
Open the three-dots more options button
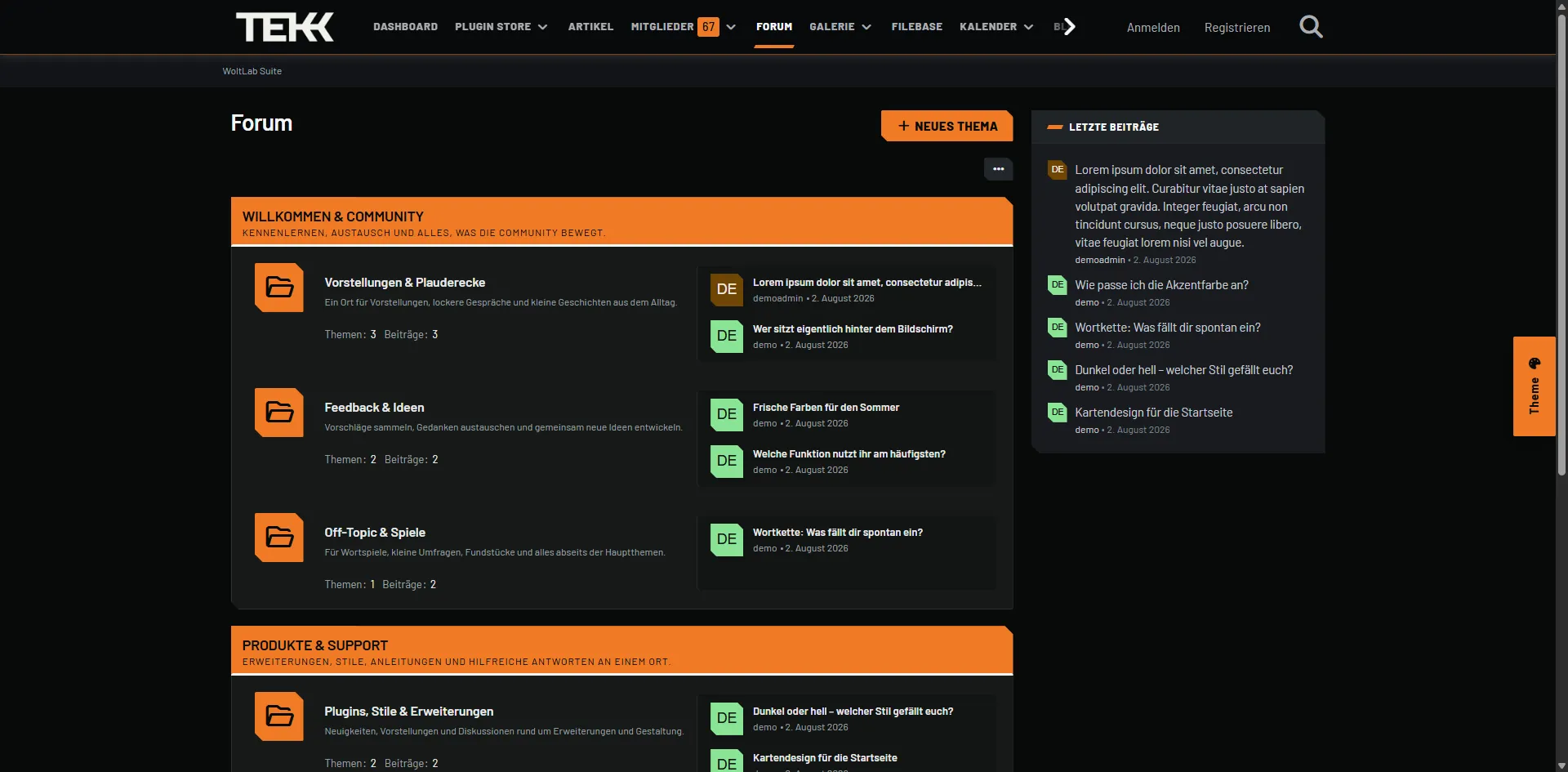(998, 169)
